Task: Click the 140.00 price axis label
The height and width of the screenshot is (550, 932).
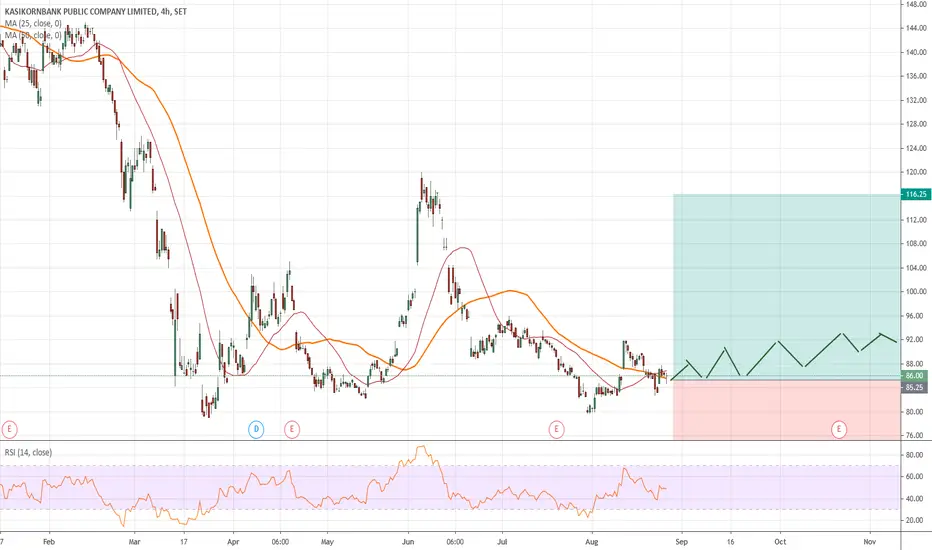Action: pyautogui.click(x=916, y=52)
